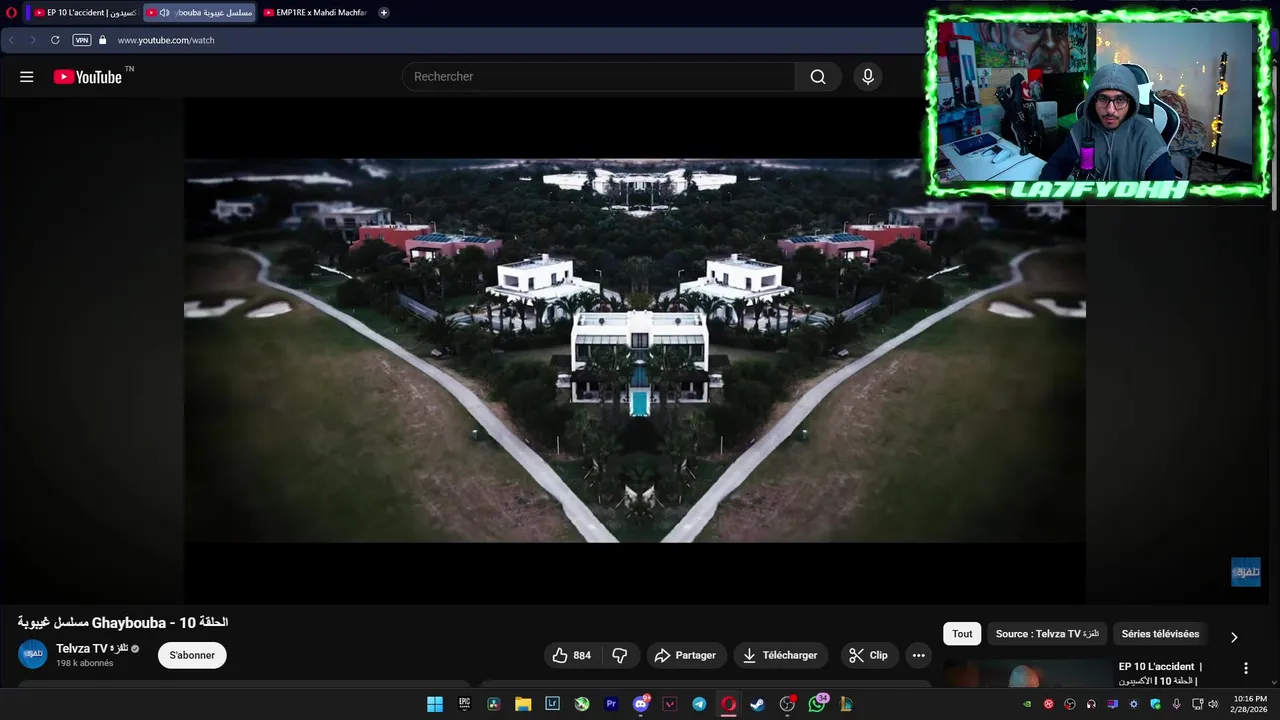Click the www.youtube.com/watch address bar

[166, 40]
